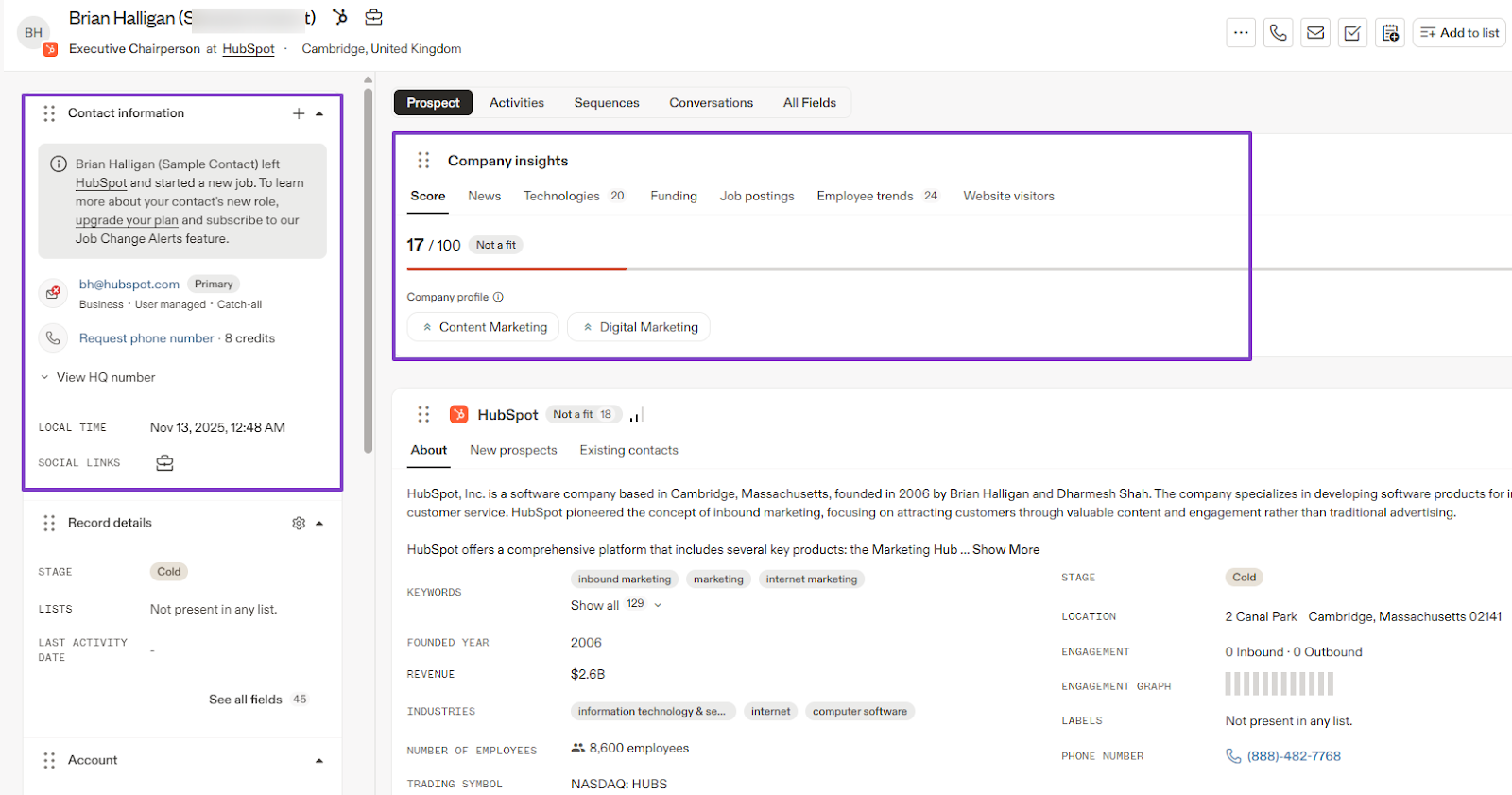The image size is (1512, 795).
Task: Click the (888)-482-7768 phone number
Action: [1294, 756]
